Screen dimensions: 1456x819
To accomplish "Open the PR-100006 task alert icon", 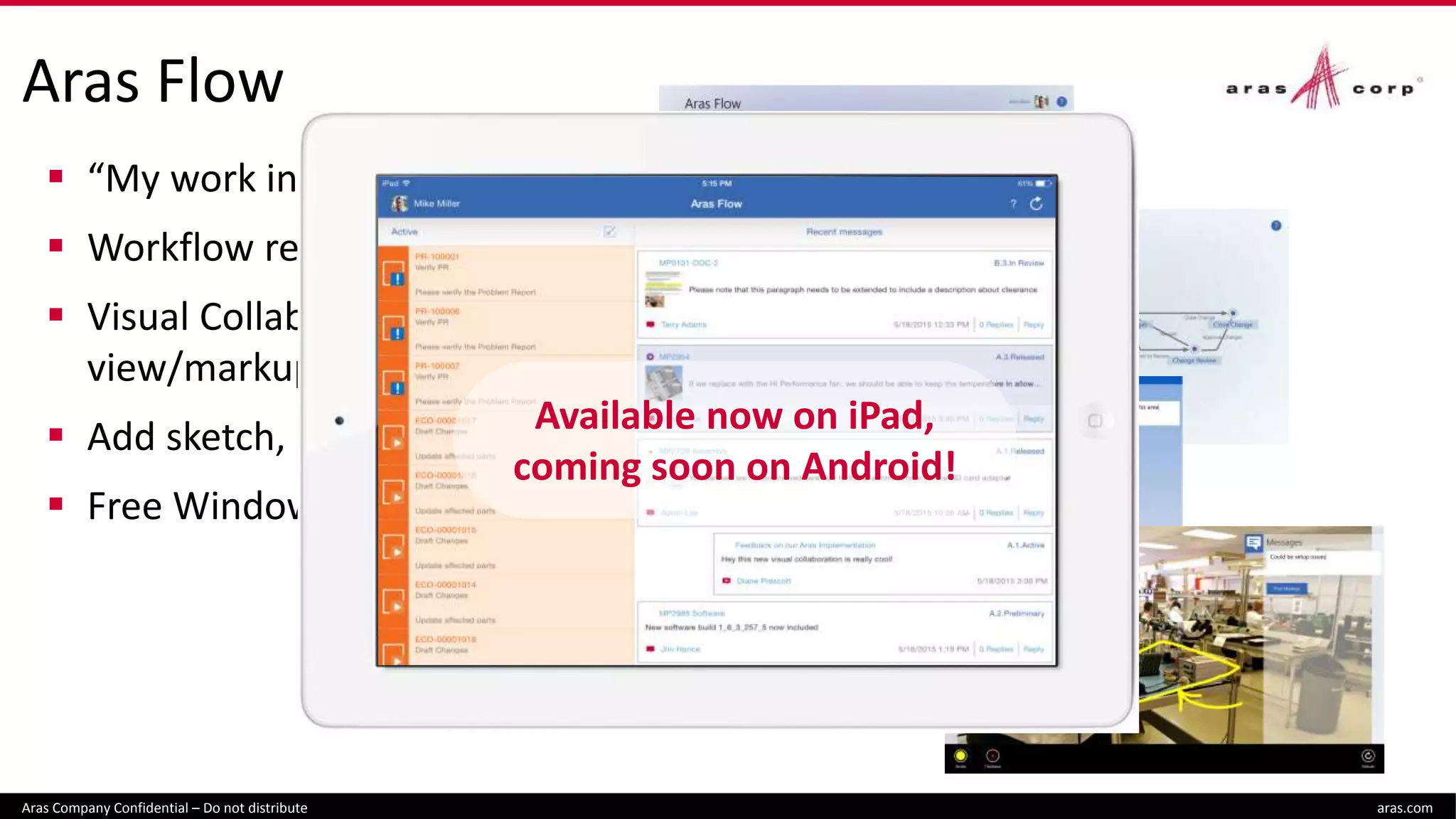I will pyautogui.click(x=394, y=328).
